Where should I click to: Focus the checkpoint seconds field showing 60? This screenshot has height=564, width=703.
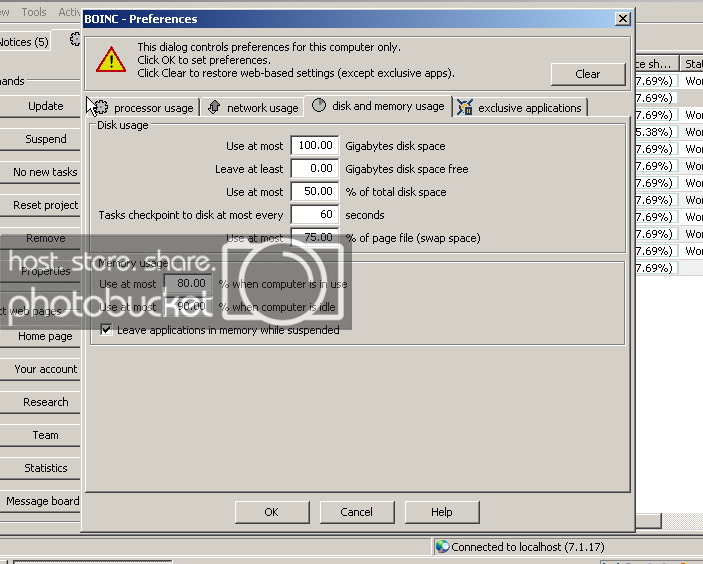coord(314,215)
